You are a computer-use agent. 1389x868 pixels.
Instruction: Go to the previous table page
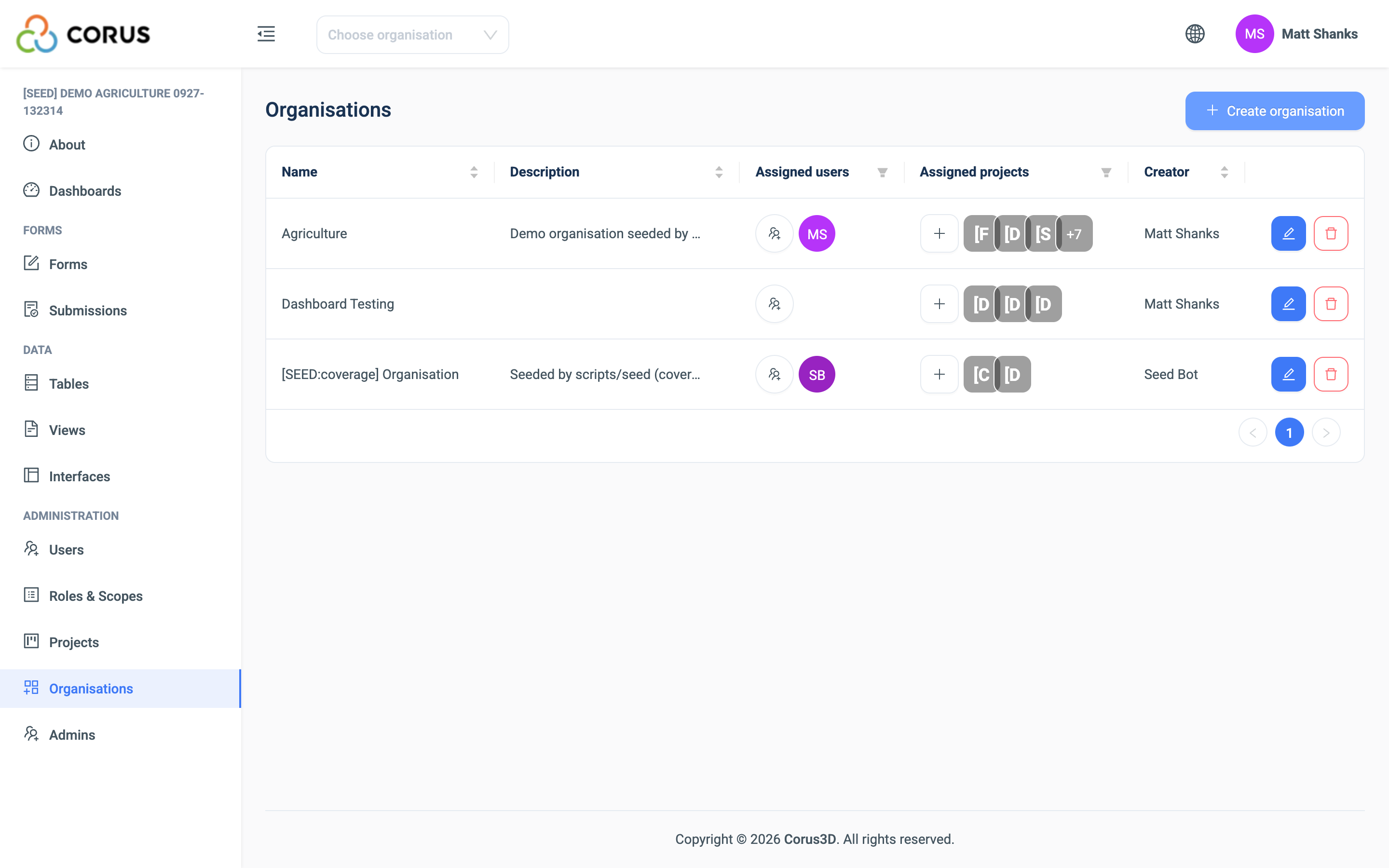[x=1253, y=432]
